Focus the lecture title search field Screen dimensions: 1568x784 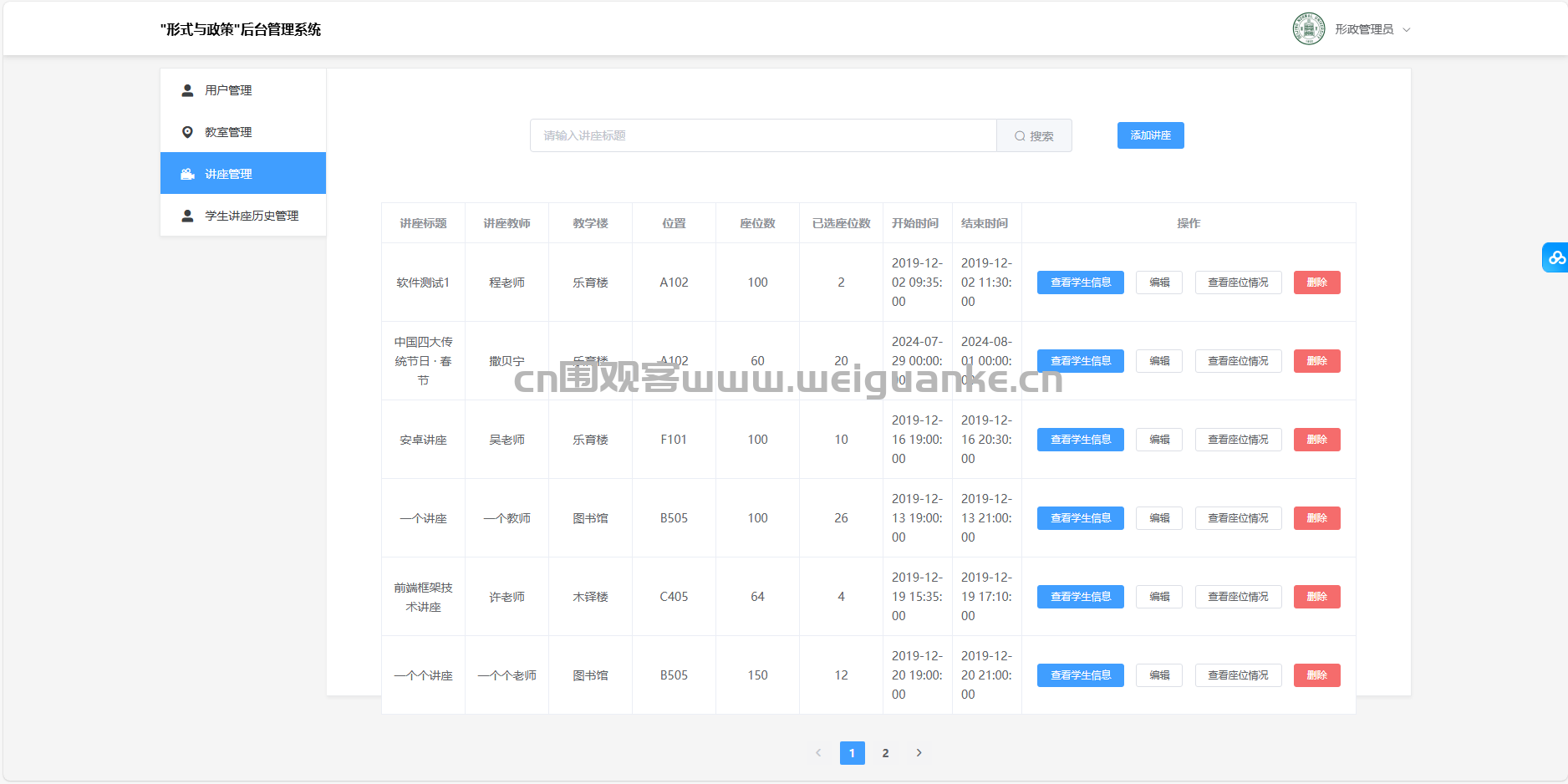[763, 135]
